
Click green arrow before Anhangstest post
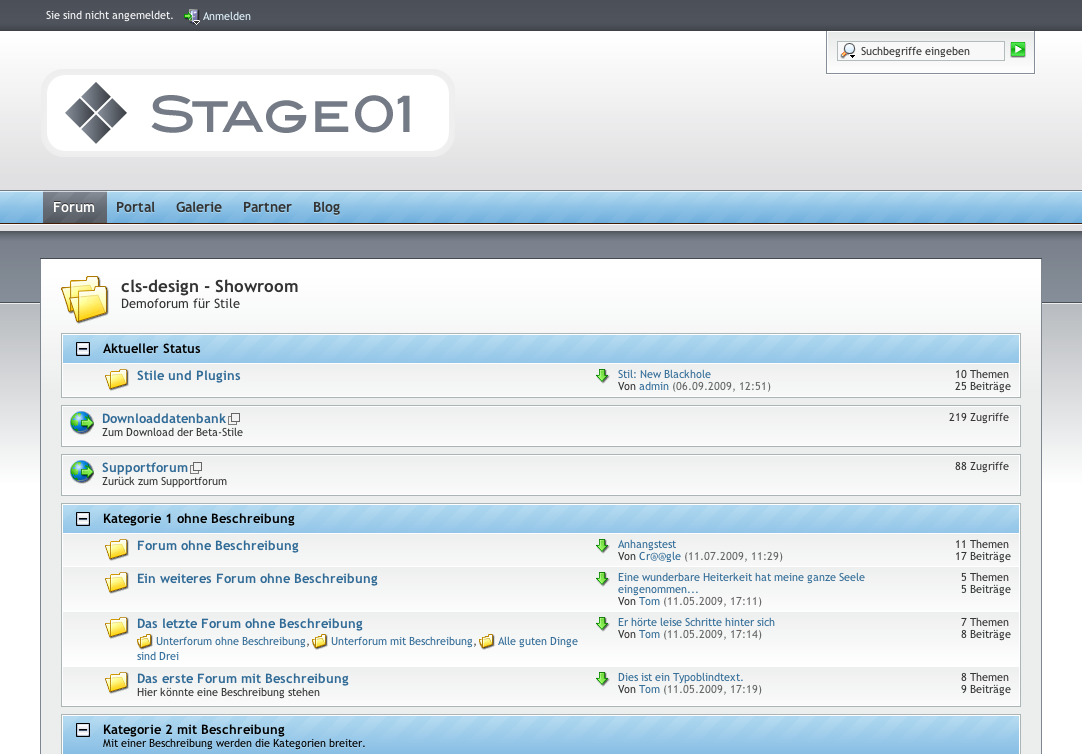[602, 546]
